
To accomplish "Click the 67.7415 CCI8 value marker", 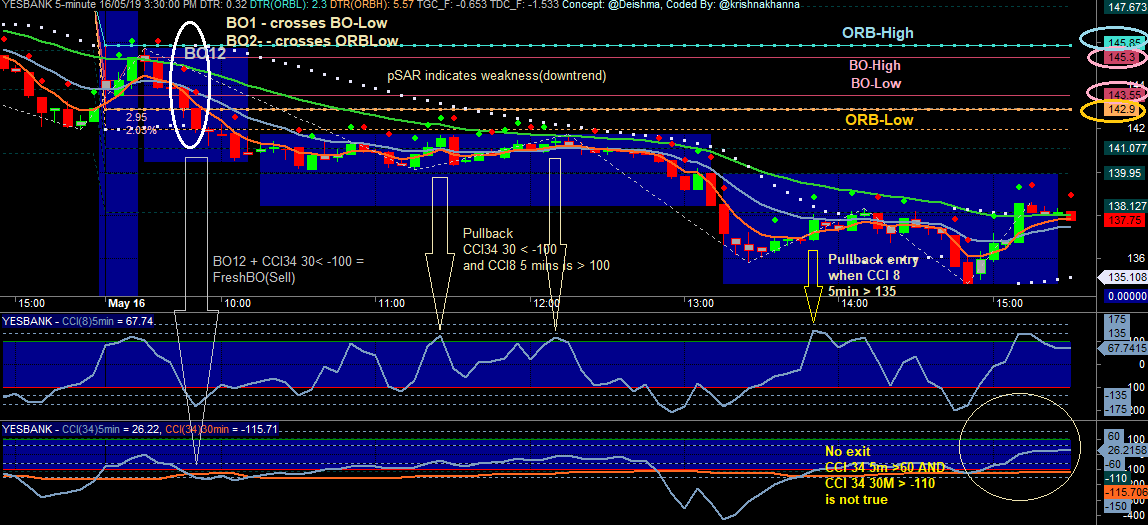I will coord(1122,350).
